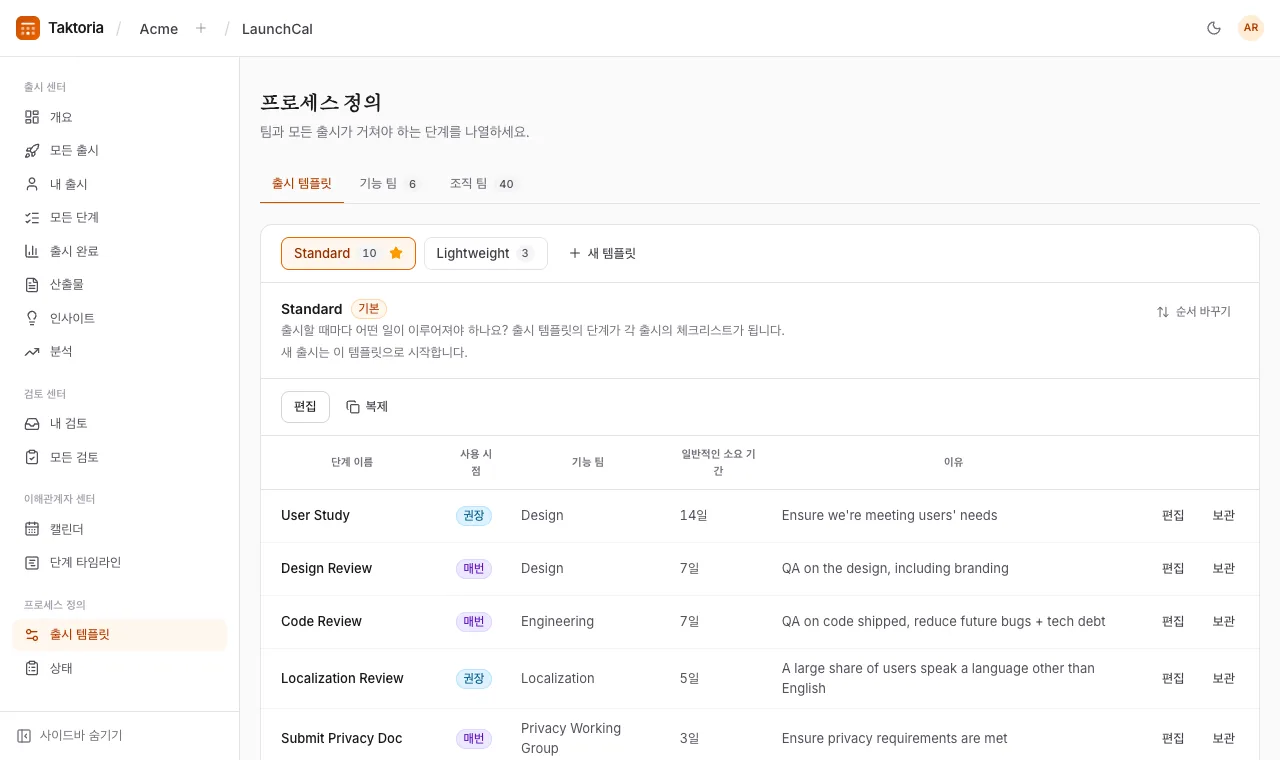Open 내 검토 inbox item
The height and width of the screenshot is (760, 1280).
[x=120, y=423]
